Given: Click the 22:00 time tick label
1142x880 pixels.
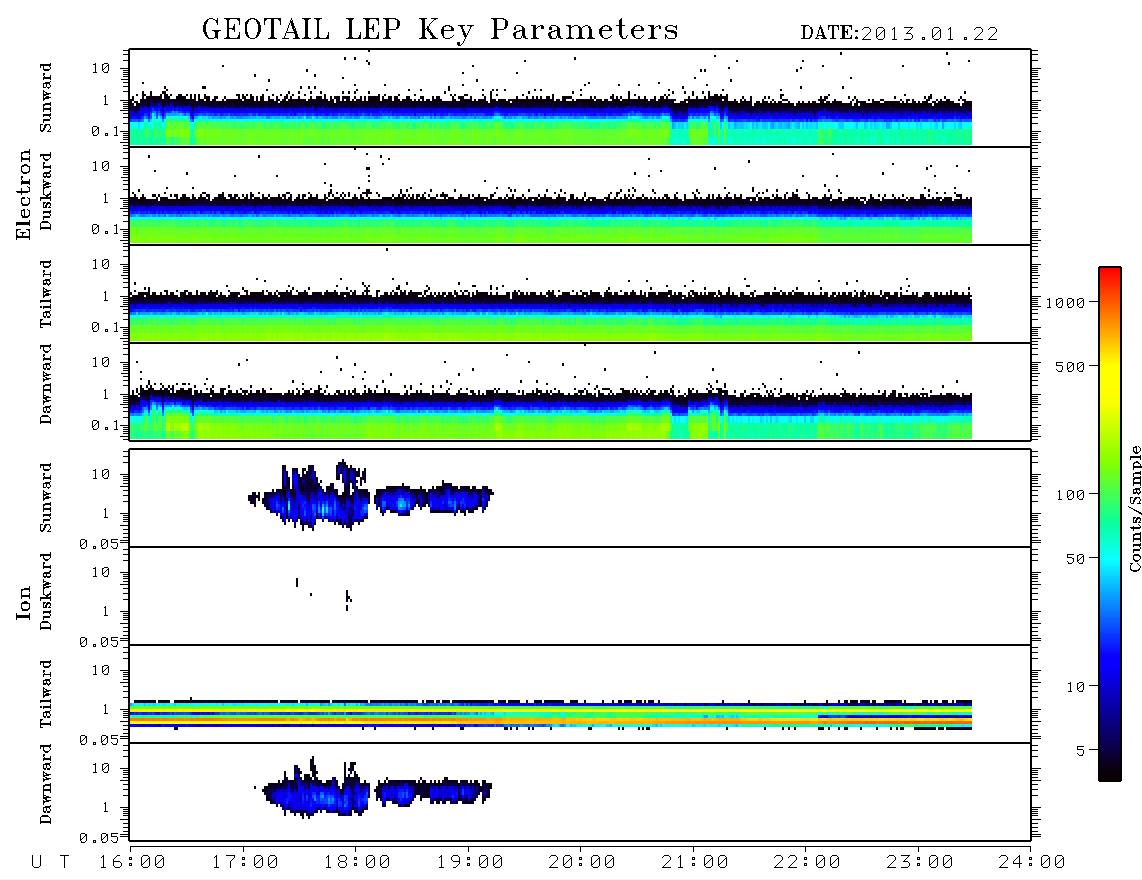Looking at the screenshot, I should pos(807,863).
